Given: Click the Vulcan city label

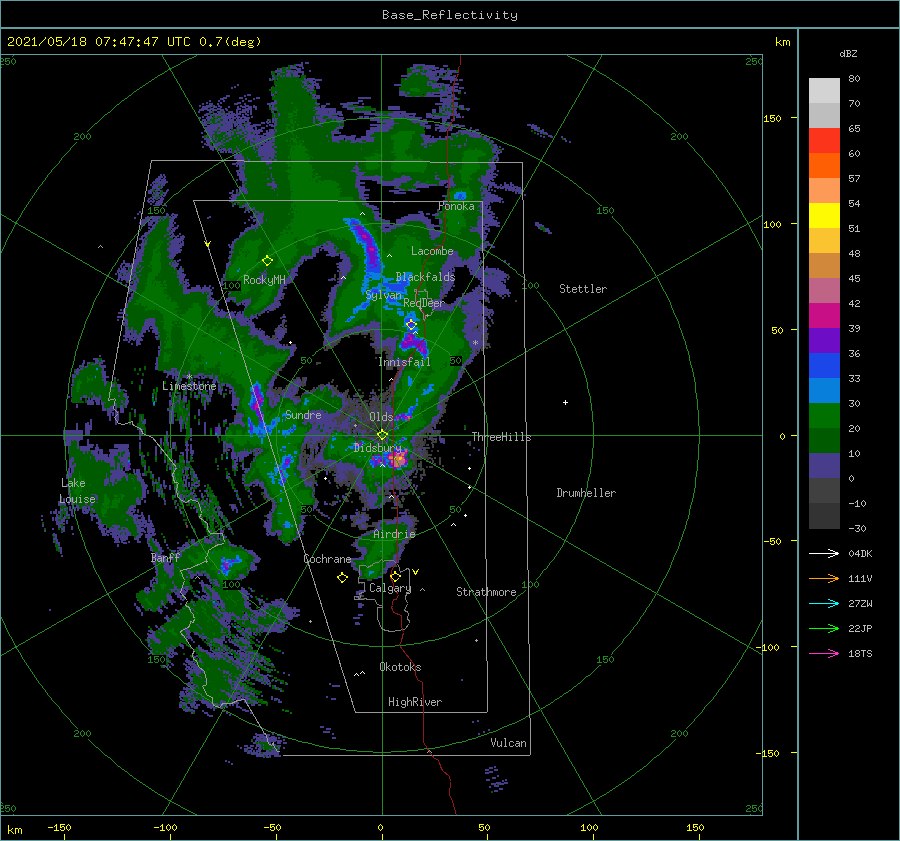Looking at the screenshot, I should click(508, 743).
